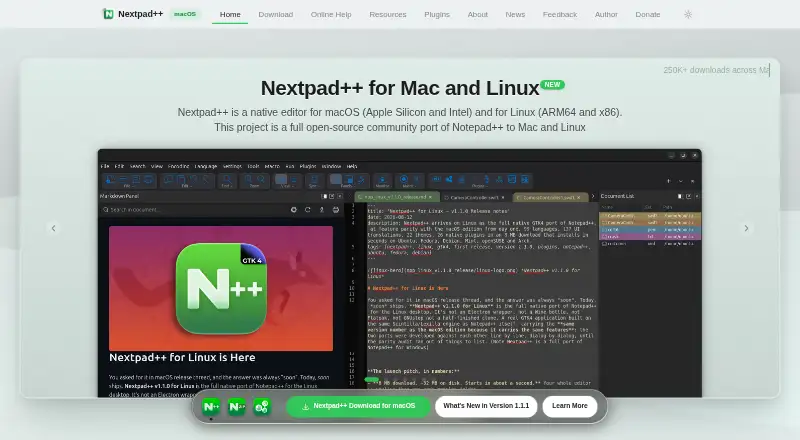Viewport: 800px width, 440px height.
Task: Switch to yellow CameraController.swift tab
Action: point(549,197)
